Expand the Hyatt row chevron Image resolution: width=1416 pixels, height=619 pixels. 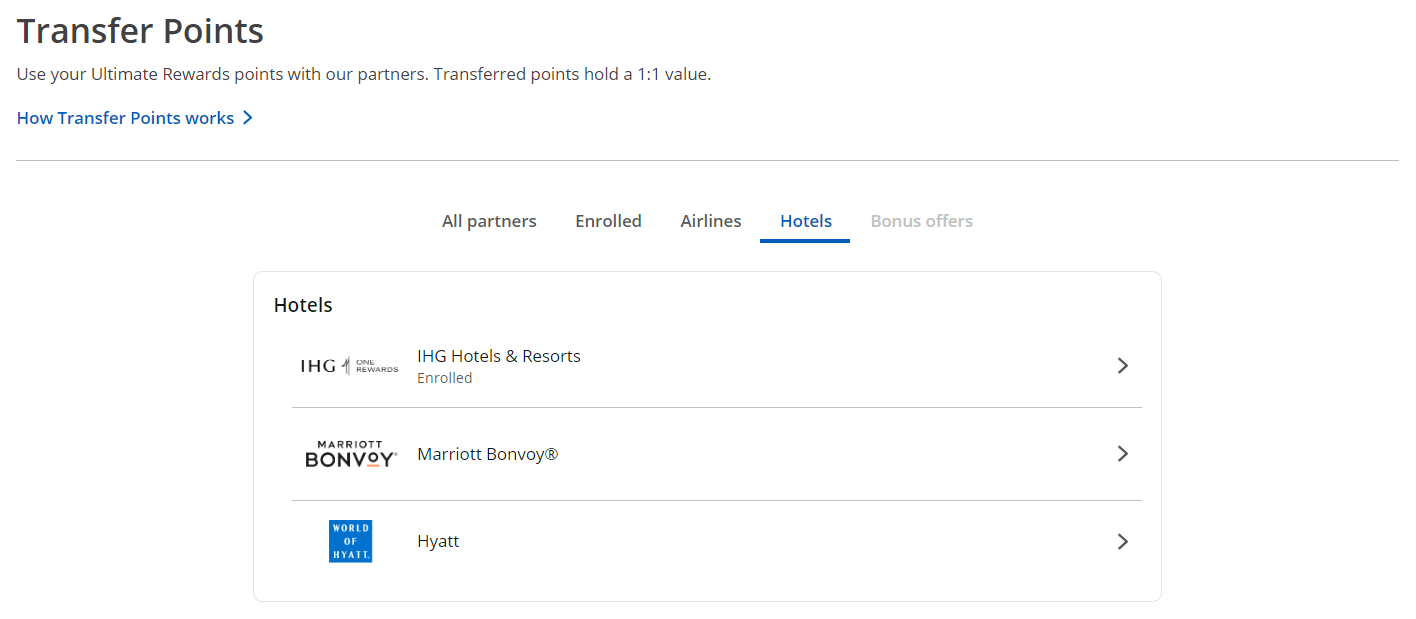point(1122,541)
